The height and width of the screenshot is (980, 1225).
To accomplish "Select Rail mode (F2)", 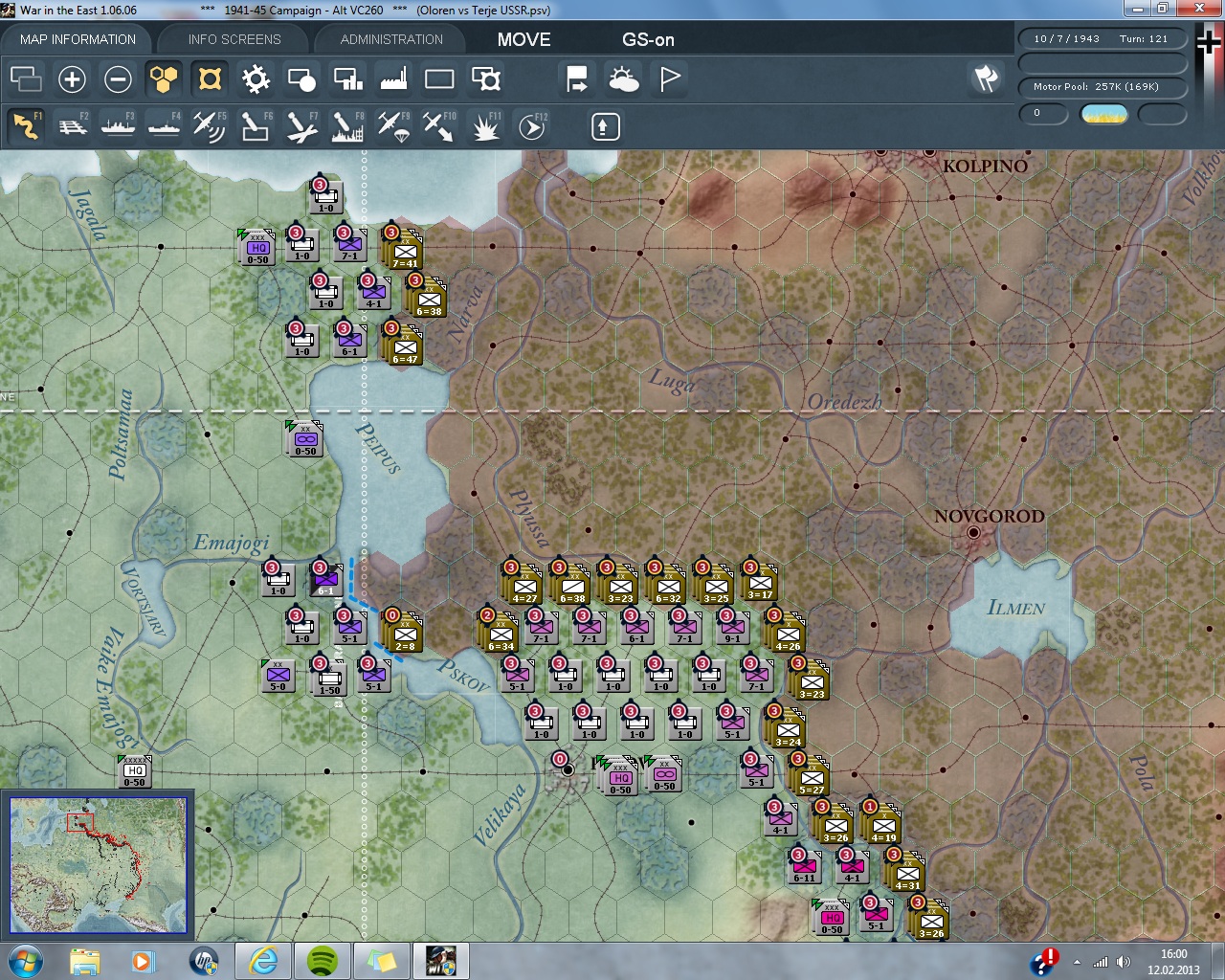I will [x=73, y=126].
